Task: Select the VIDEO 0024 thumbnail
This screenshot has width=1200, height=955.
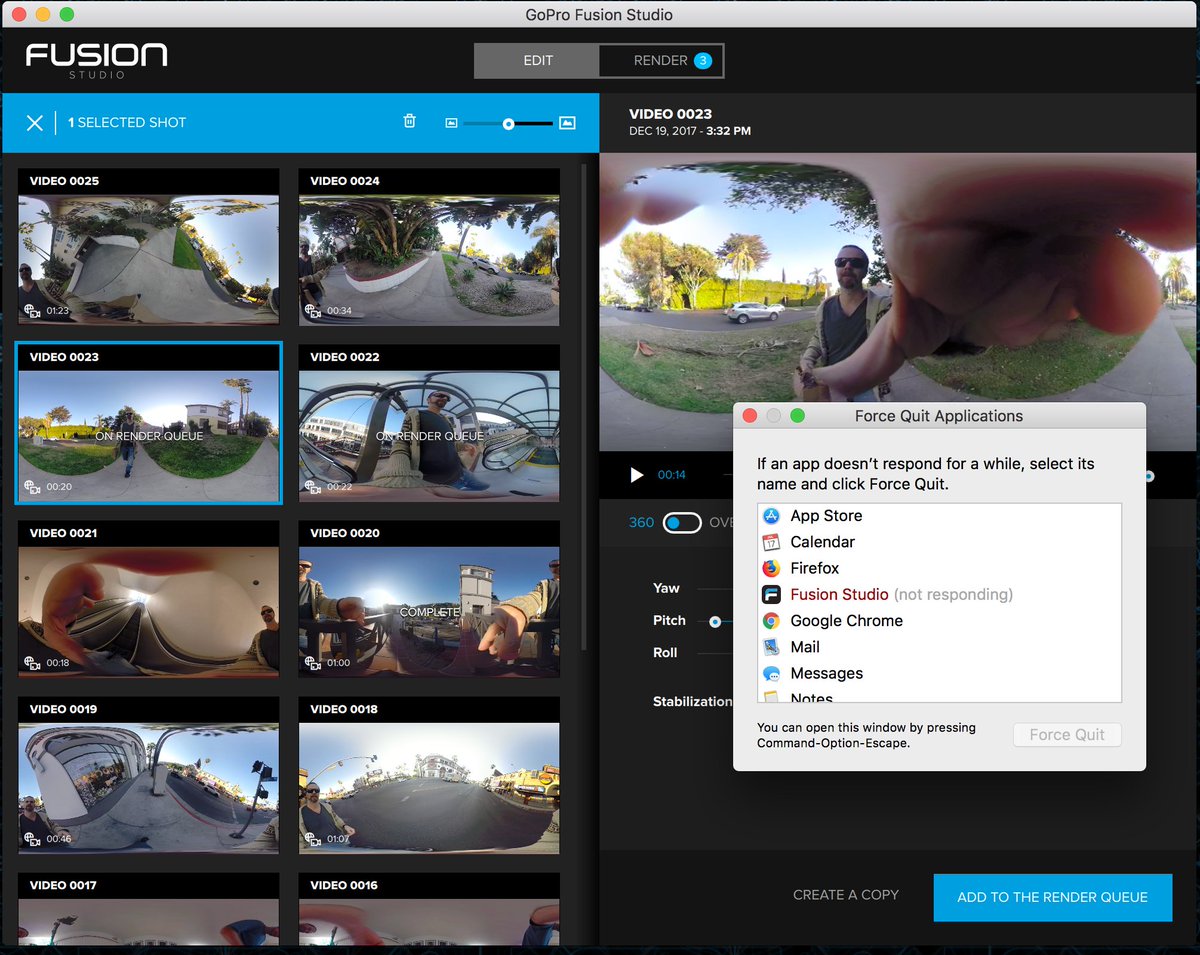Action: point(429,246)
